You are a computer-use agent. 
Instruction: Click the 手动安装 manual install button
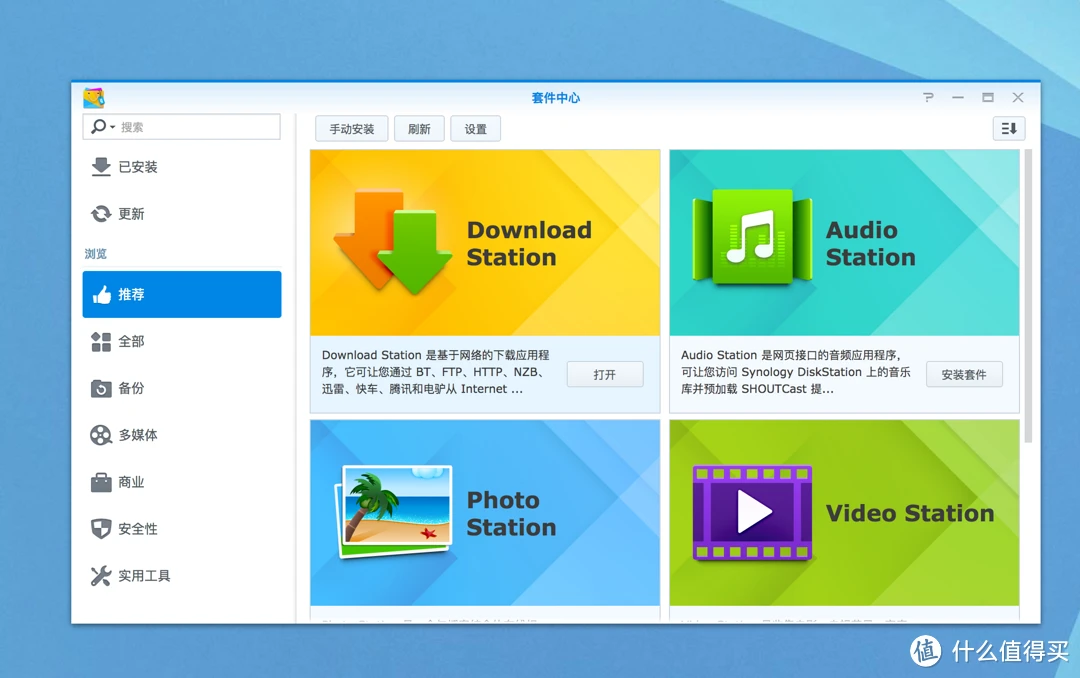(x=352, y=129)
